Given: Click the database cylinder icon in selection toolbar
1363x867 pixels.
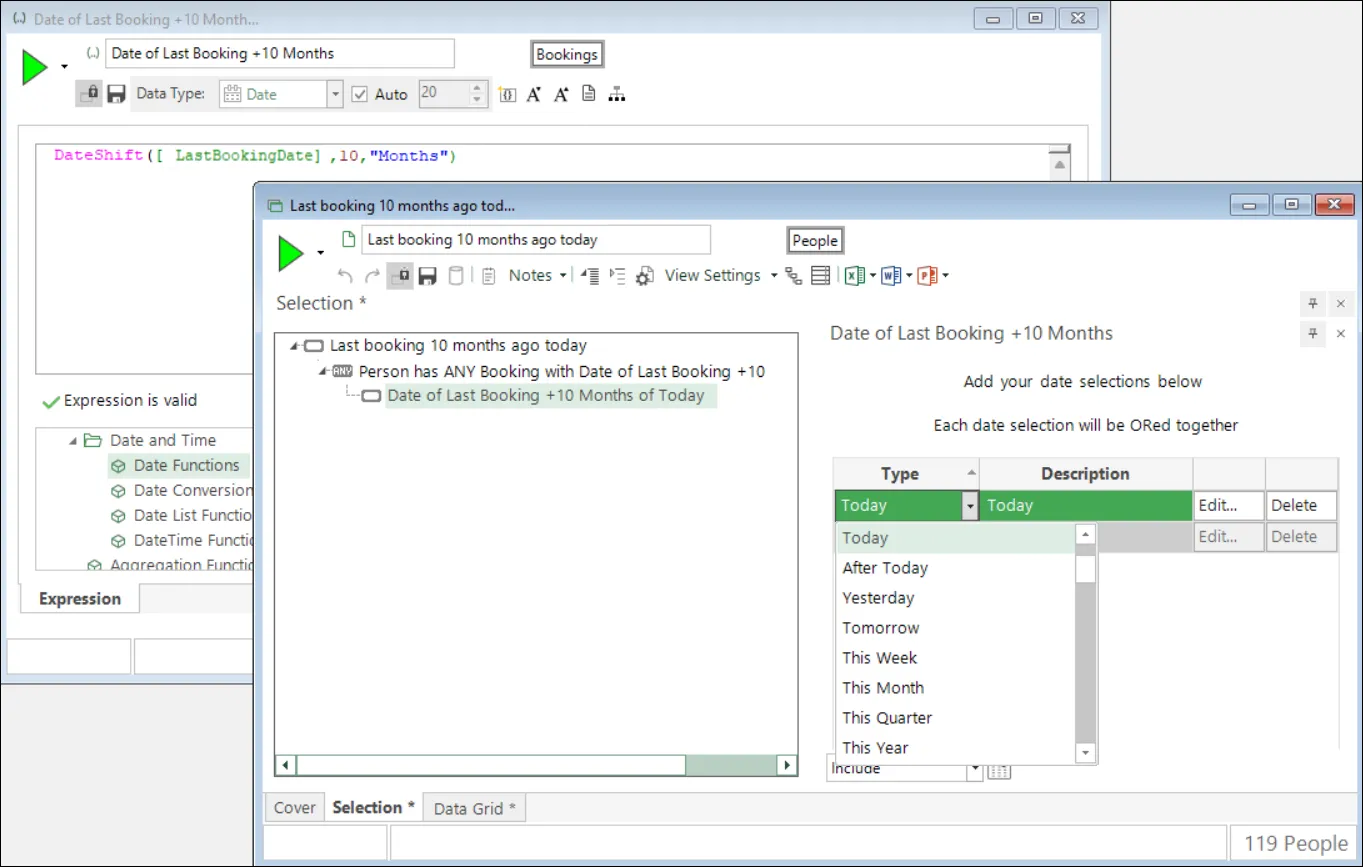Looking at the screenshot, I should pyautogui.click(x=455, y=276).
